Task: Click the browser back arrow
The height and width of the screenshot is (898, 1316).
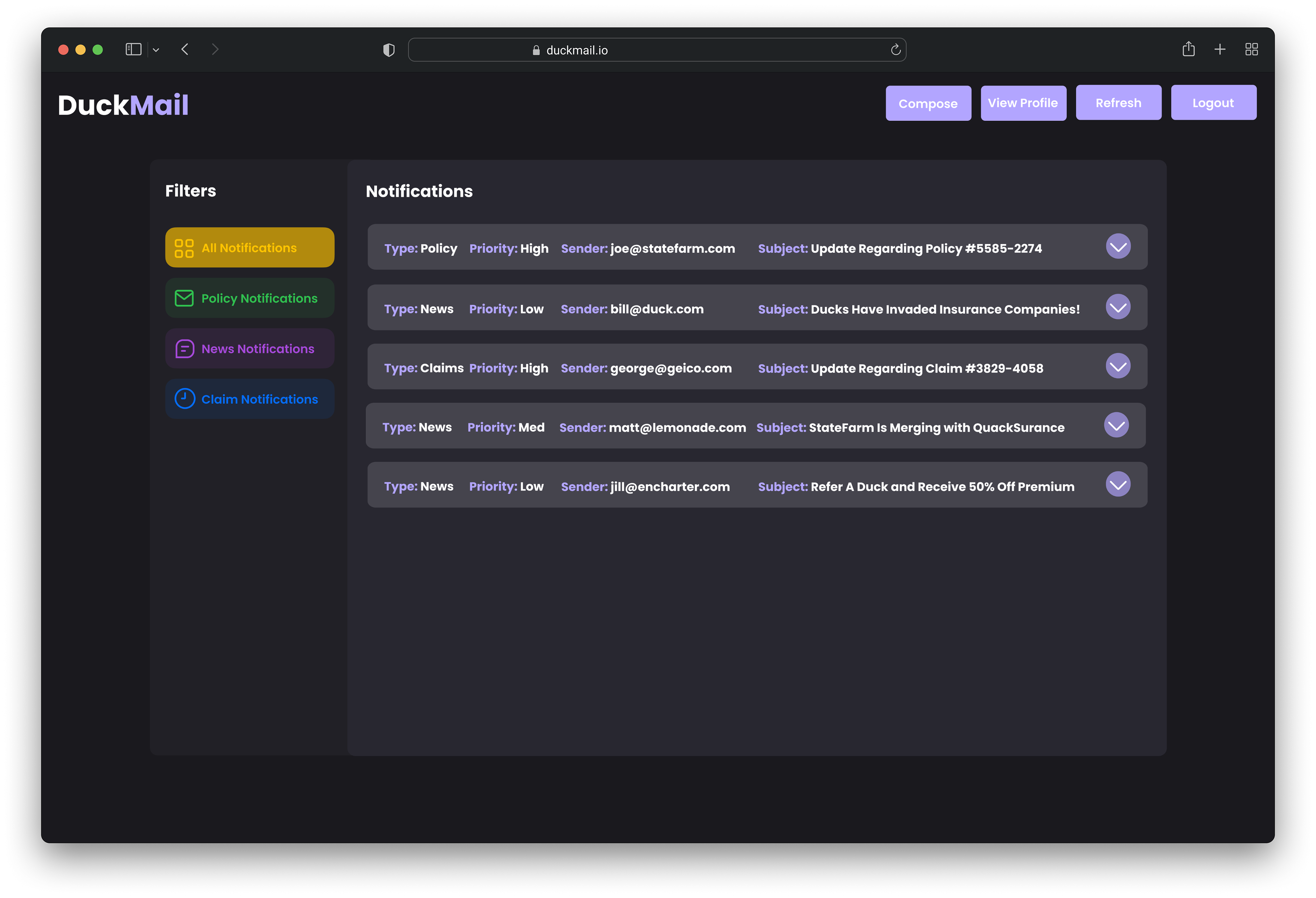Action: tap(185, 50)
